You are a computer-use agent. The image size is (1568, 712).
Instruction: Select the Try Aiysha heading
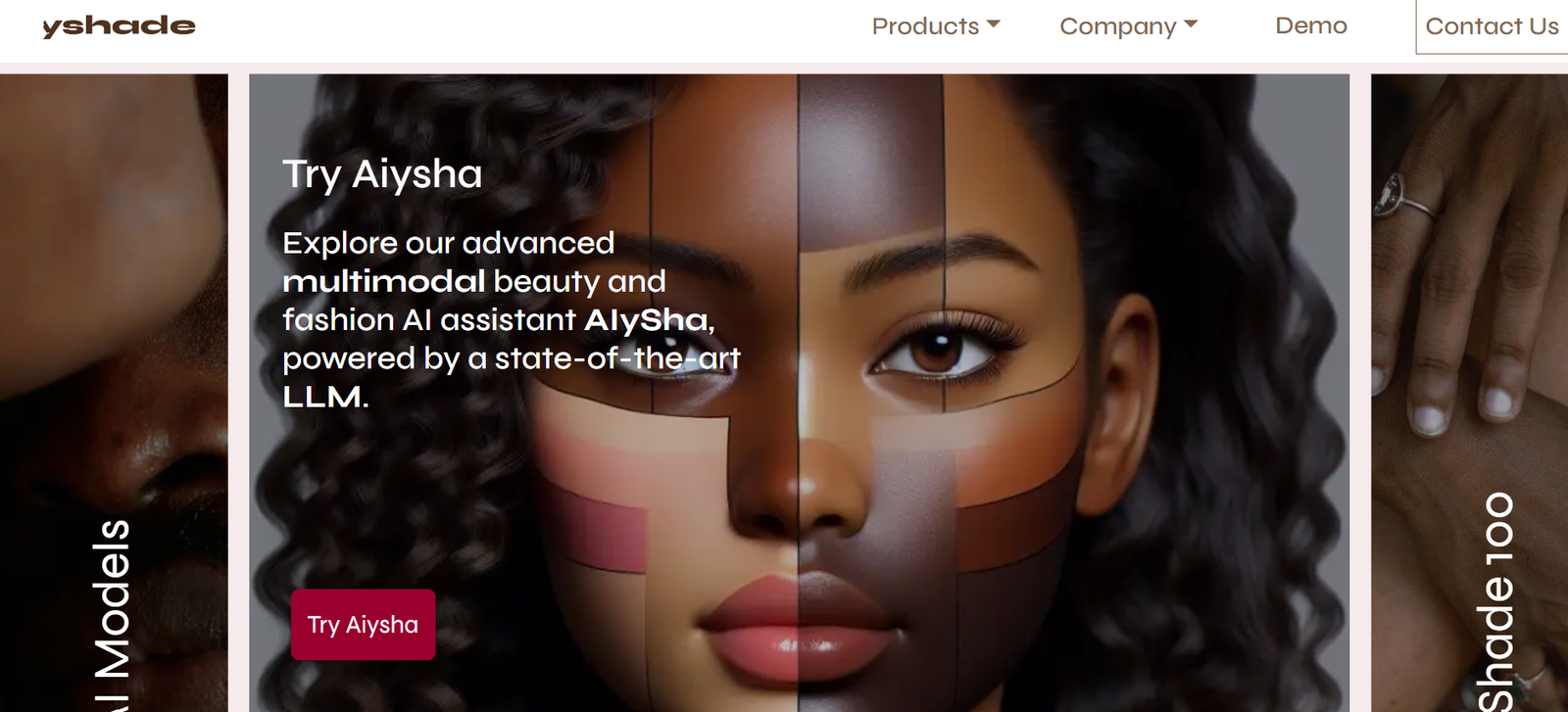tap(382, 174)
